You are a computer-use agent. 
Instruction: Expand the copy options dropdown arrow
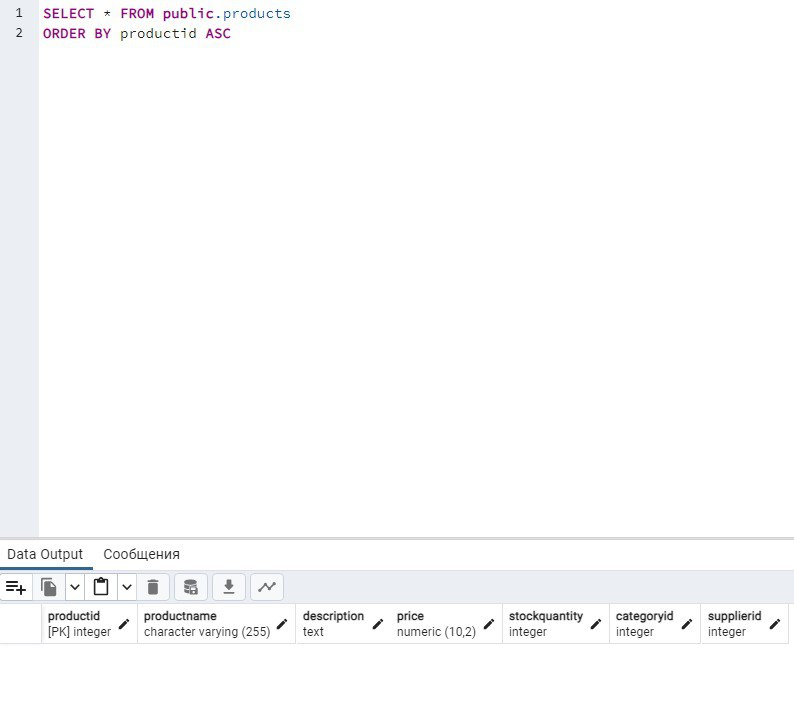point(74,587)
